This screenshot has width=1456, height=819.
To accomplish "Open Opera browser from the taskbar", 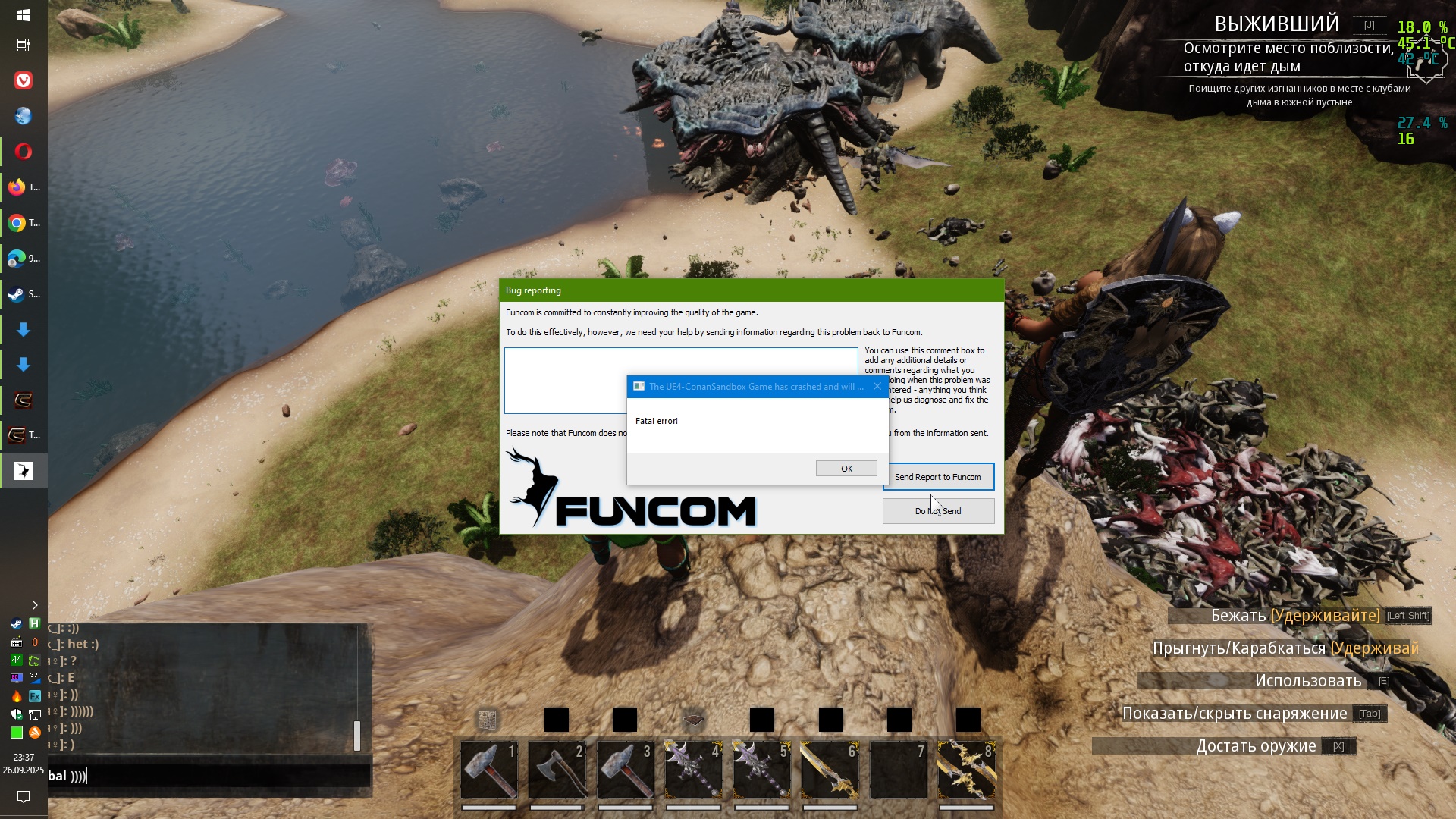I will (x=24, y=152).
